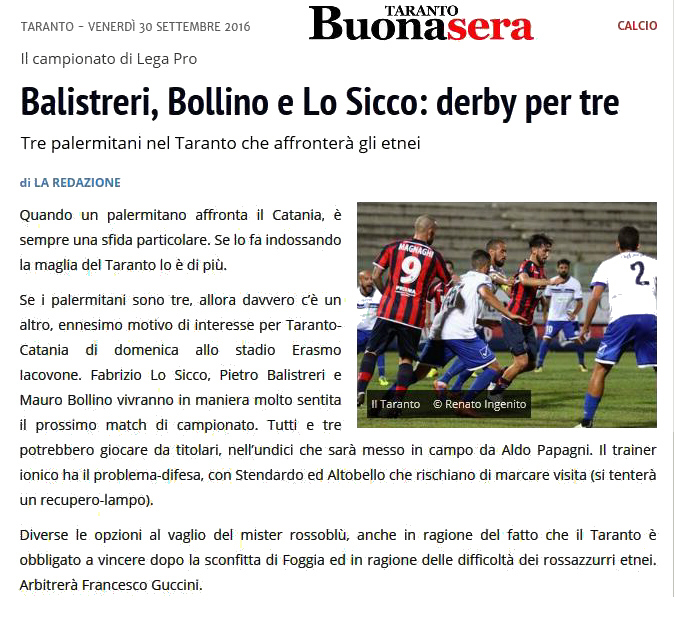The height and width of the screenshot is (618, 675).
Task: Click the Taranto Buonasera logo
Action: click(x=421, y=23)
